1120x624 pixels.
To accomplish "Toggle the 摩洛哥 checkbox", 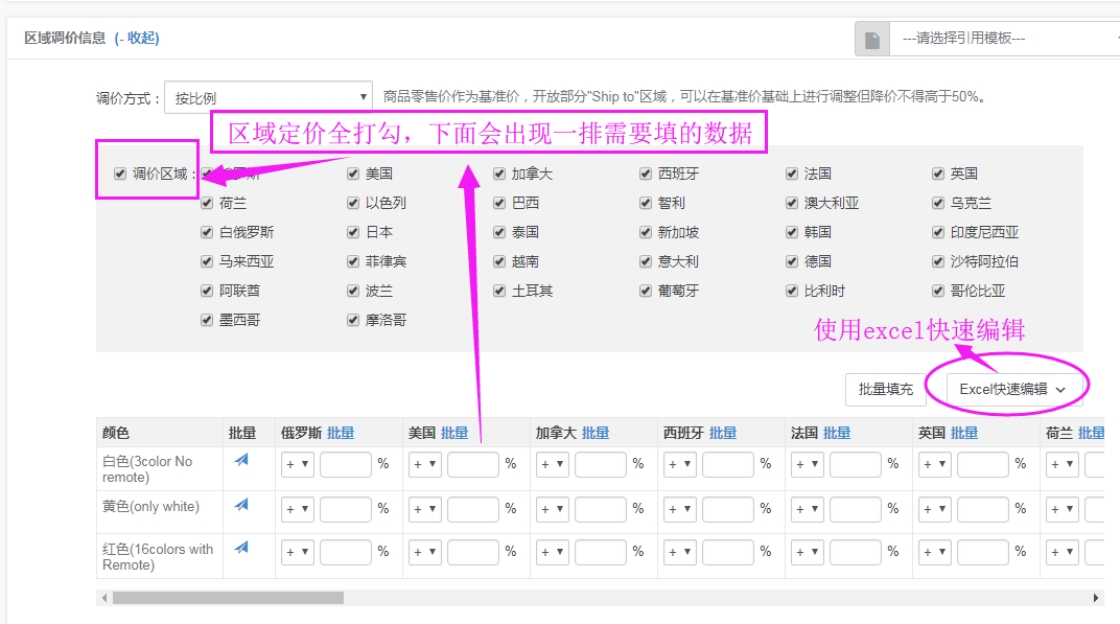I will click(x=353, y=320).
